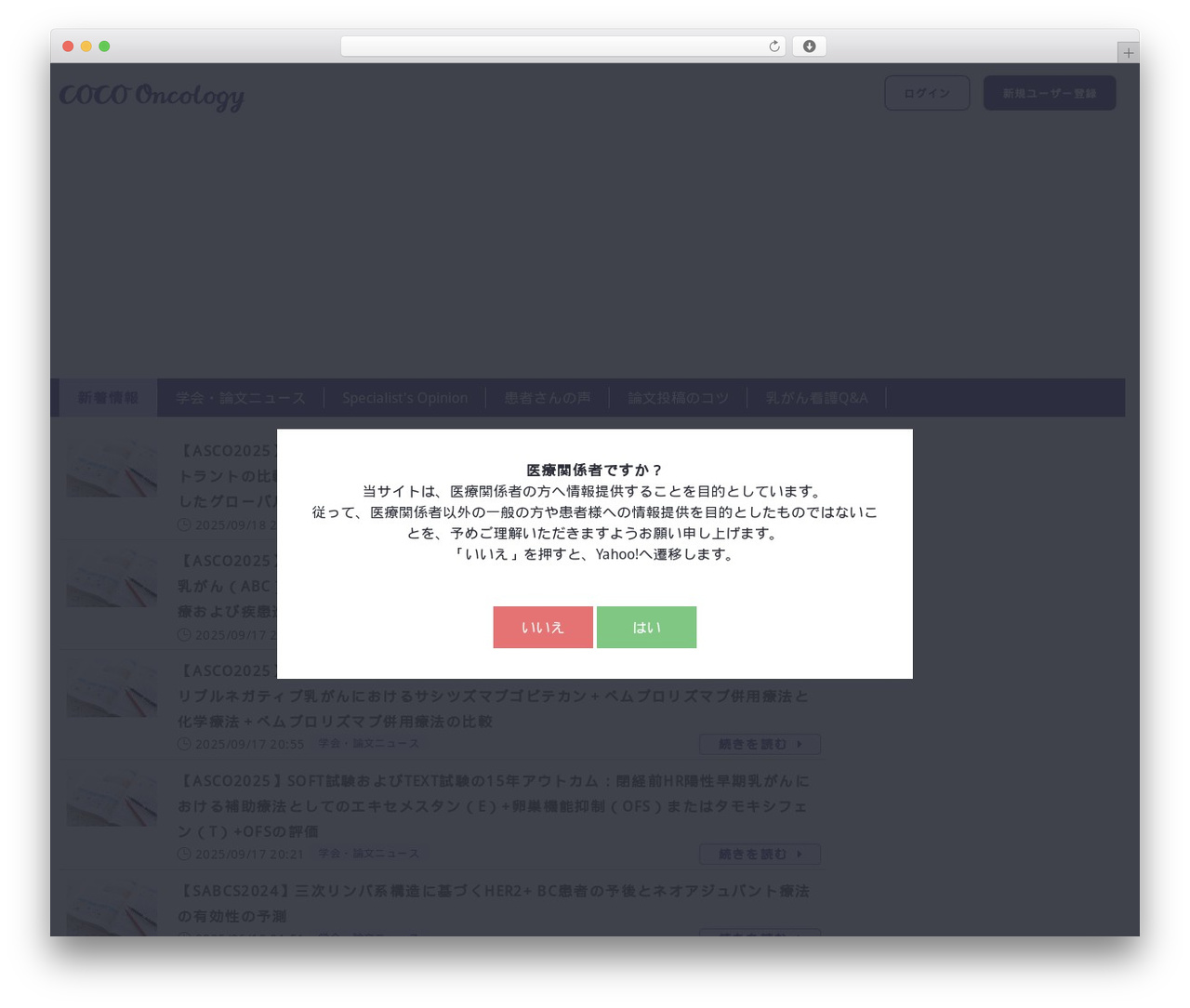Screen dimensions: 1190x1008
Task: Click the clock icon beside 2025/09/17 20:55
Action: pyautogui.click(x=184, y=744)
